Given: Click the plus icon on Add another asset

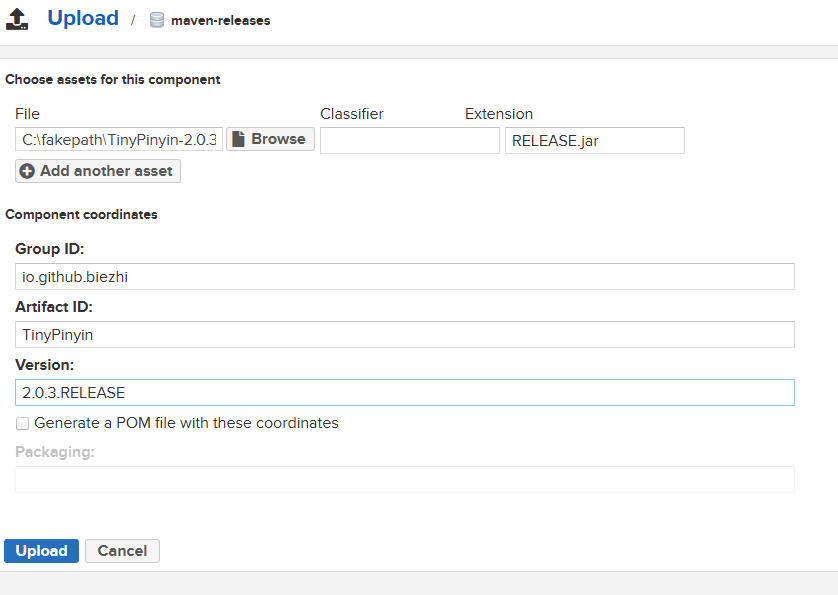Looking at the screenshot, I should coord(27,171).
